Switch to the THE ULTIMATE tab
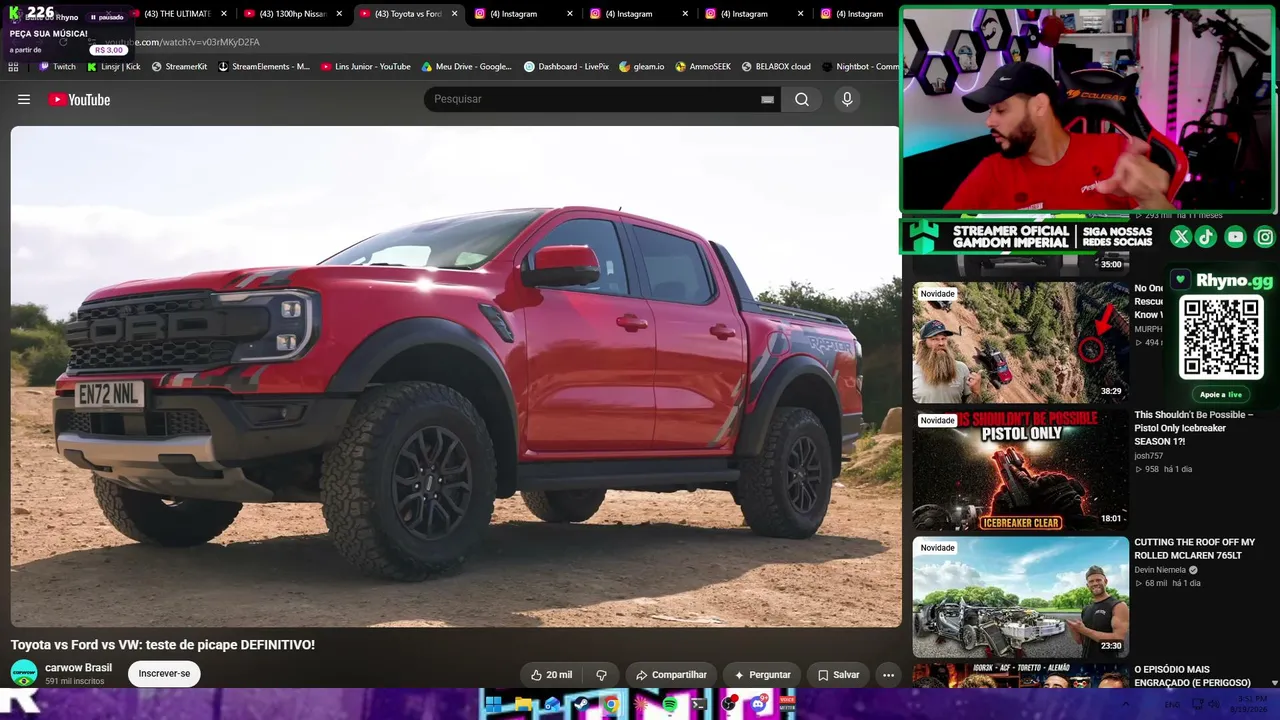The image size is (1280, 720). coord(178,14)
